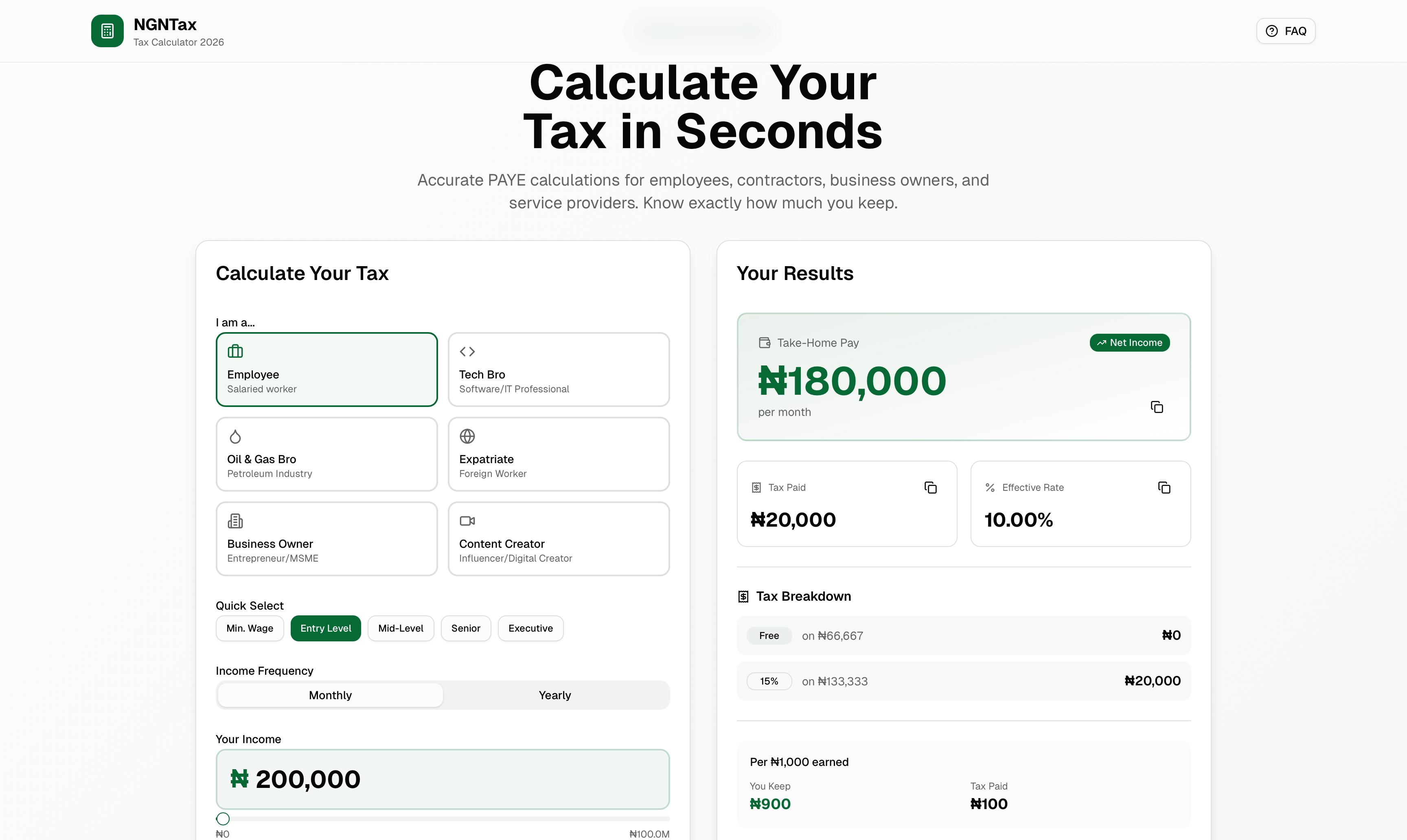
Task: Select the Oil & Gas Bro profile
Action: coord(326,453)
